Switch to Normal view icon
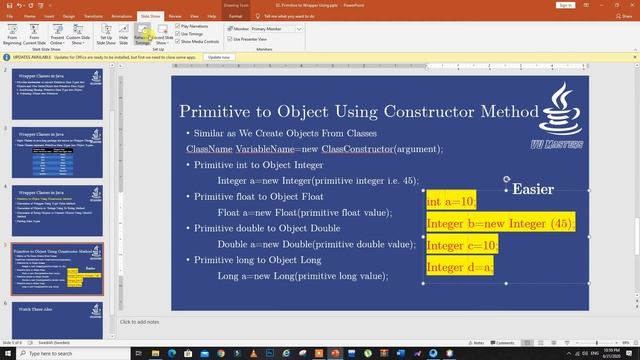Image resolution: width=640 pixels, height=360 pixels. coord(527,343)
